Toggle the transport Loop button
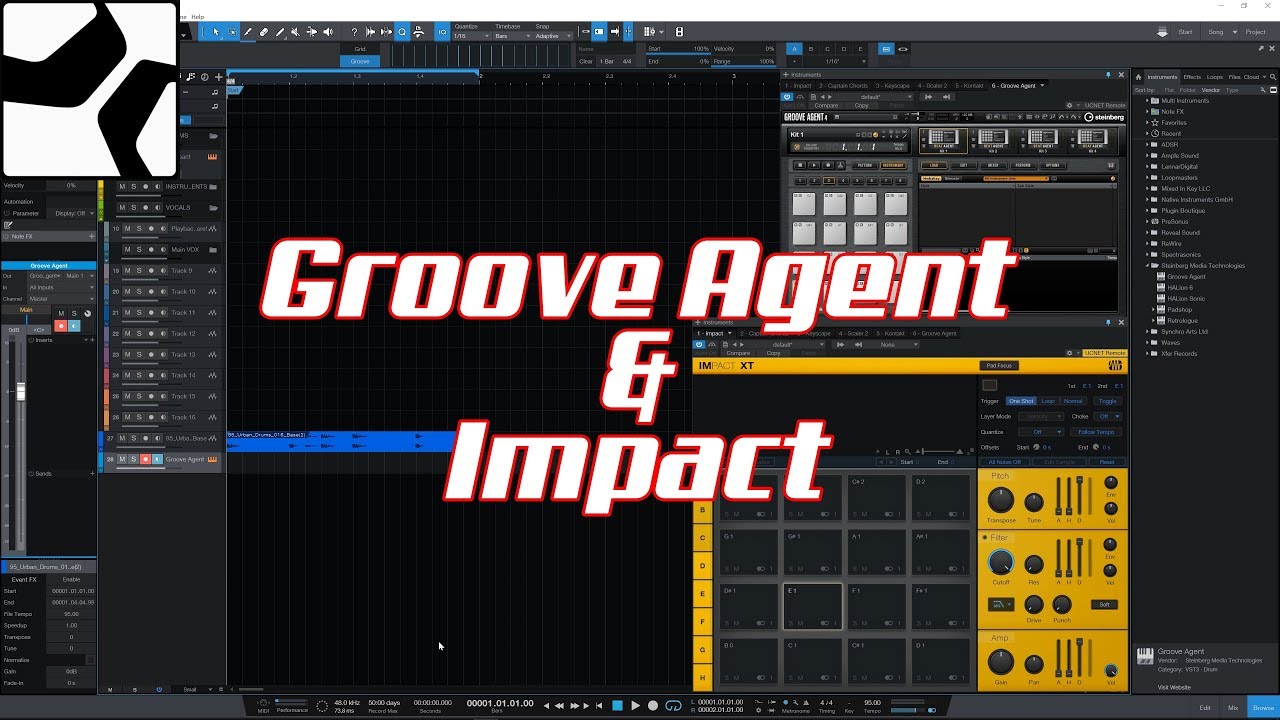 click(x=673, y=705)
